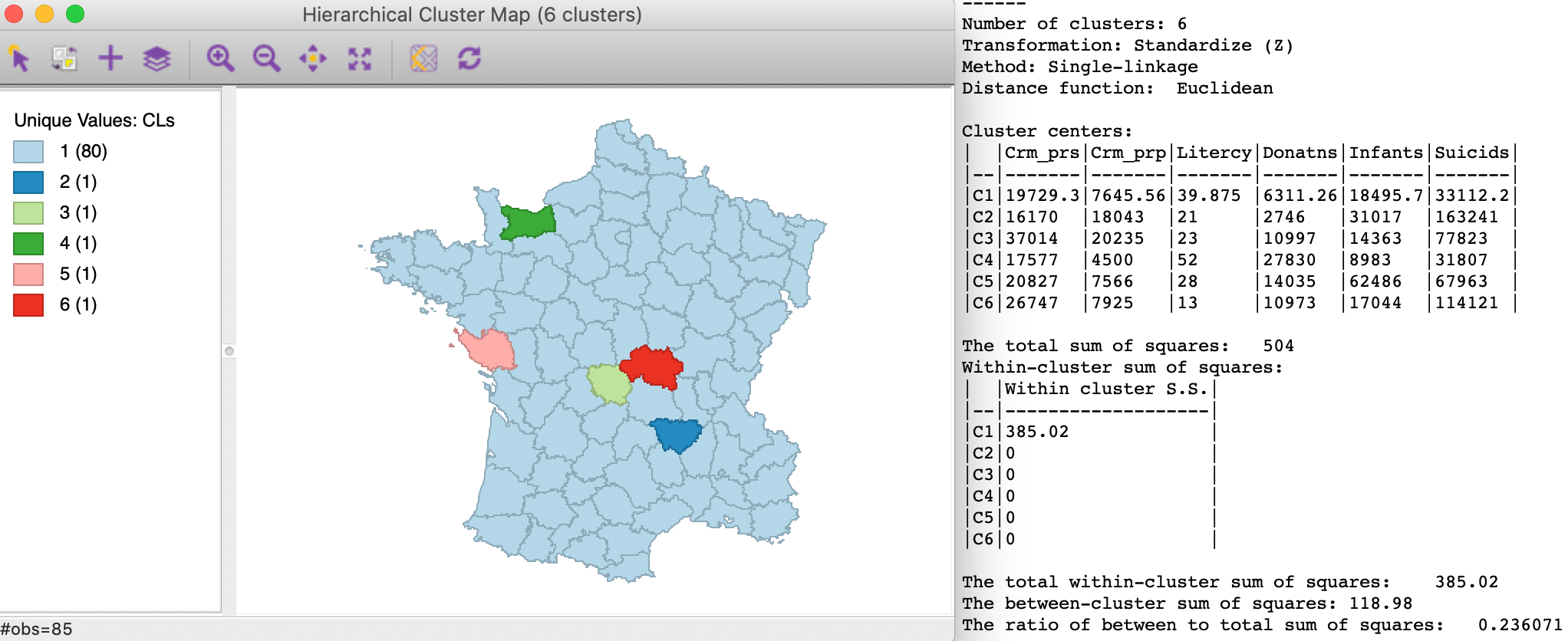The width and height of the screenshot is (1568, 641).
Task: Click the C5 Infants value 62486
Action: click(x=1375, y=281)
